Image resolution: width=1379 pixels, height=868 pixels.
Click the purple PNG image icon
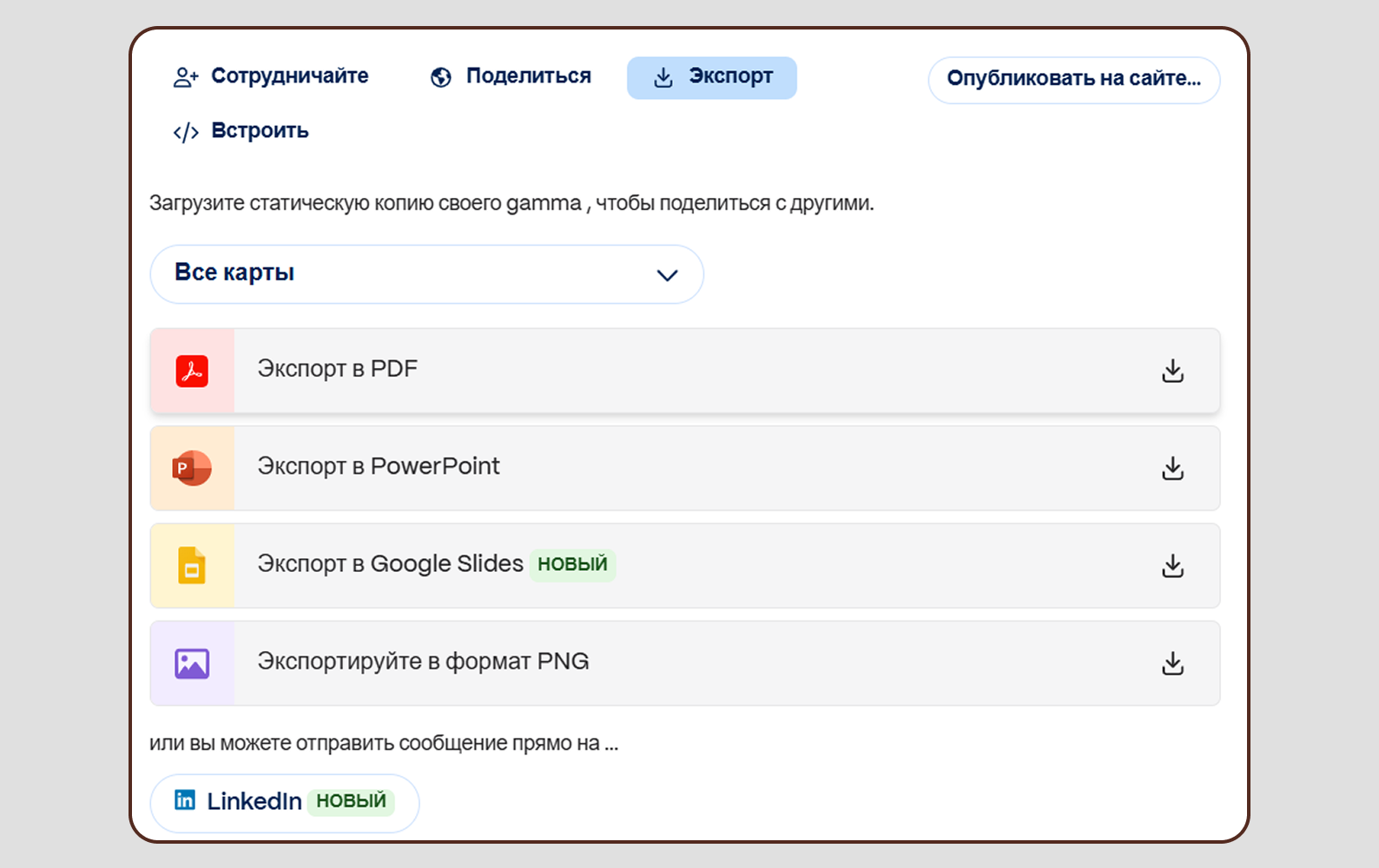click(192, 664)
